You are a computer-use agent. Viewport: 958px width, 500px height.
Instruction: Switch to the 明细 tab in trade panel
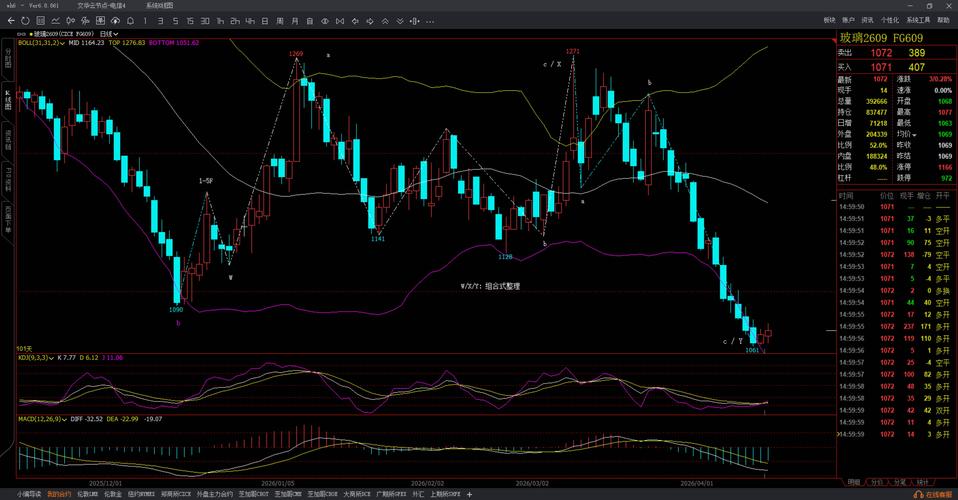click(x=854, y=482)
